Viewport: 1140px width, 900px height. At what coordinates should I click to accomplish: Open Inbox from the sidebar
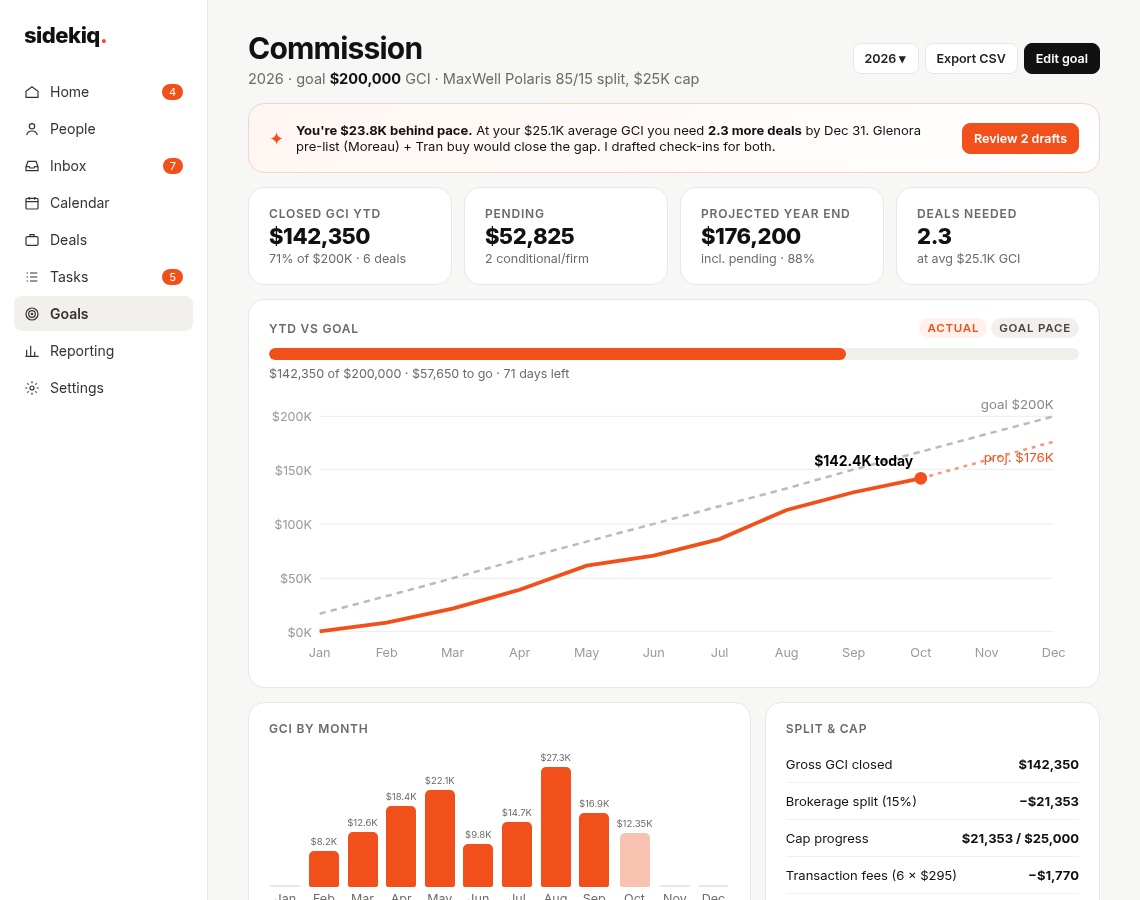103,166
